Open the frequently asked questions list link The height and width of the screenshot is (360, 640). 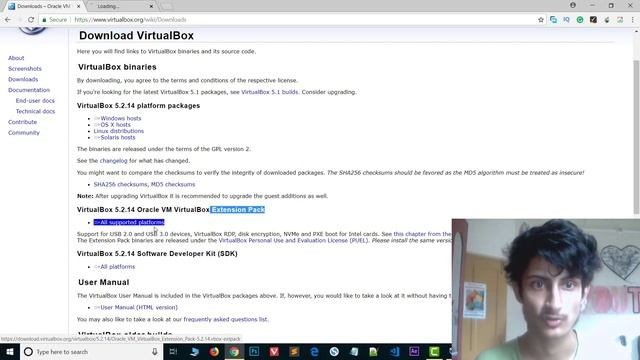click(x=225, y=319)
